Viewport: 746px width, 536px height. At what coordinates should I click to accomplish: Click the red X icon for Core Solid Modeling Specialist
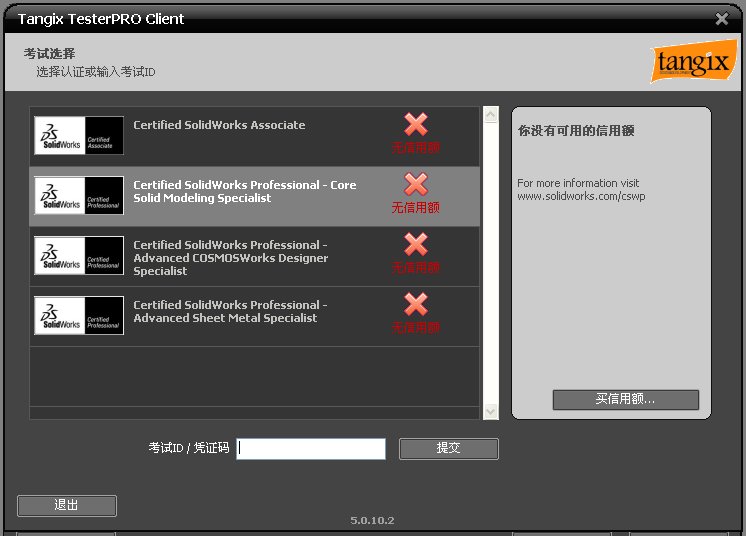[416, 185]
